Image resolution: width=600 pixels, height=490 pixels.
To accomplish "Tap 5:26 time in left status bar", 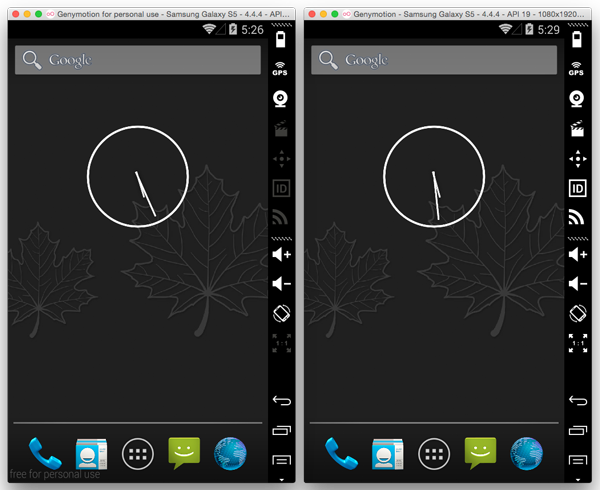I will pyautogui.click(x=252, y=30).
